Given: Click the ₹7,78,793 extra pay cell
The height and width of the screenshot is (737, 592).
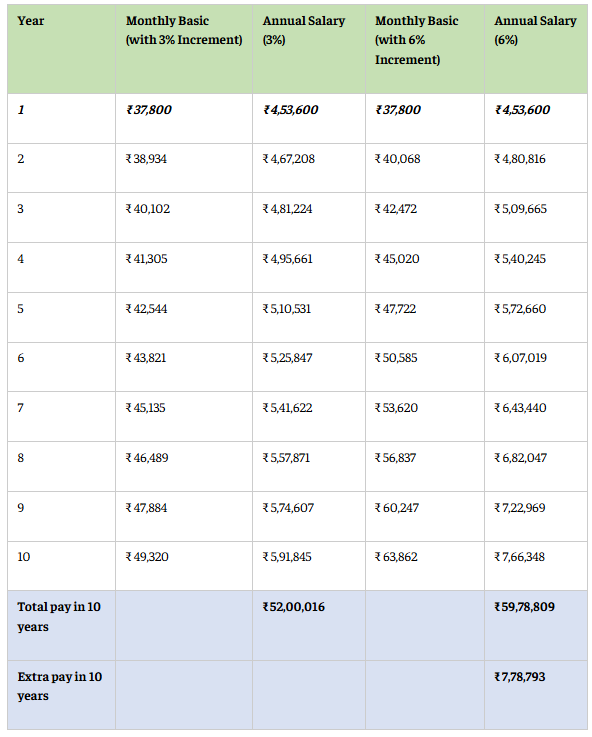Looking at the screenshot, I should (x=520, y=677).
